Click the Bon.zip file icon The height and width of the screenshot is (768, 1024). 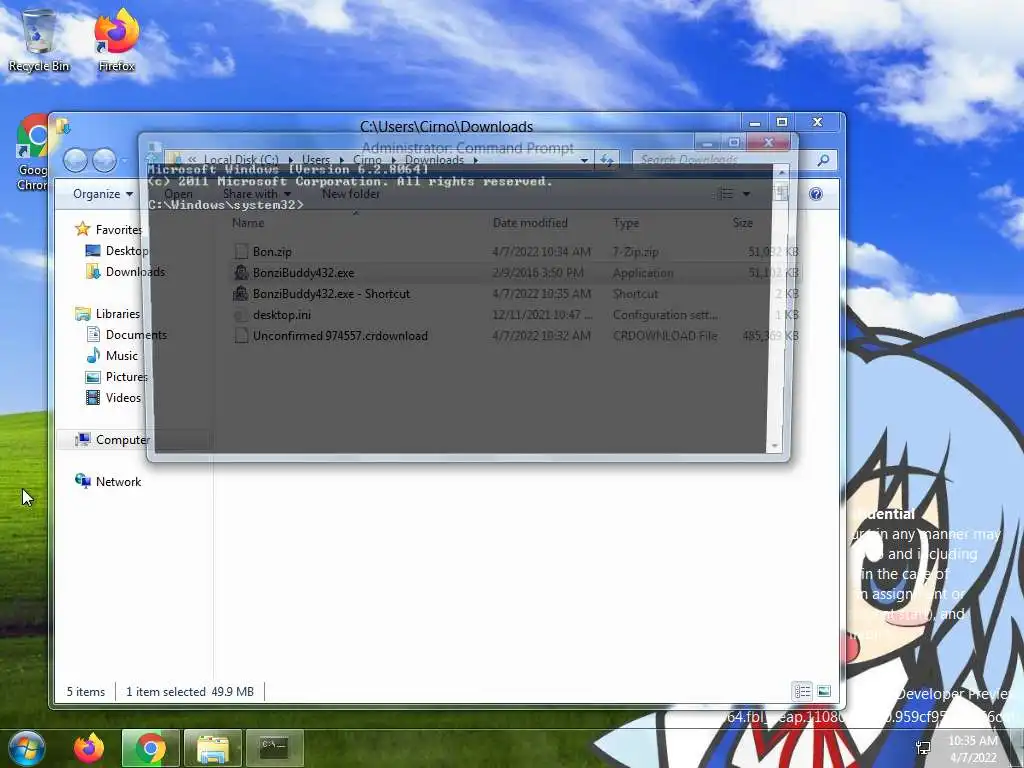coord(241,251)
